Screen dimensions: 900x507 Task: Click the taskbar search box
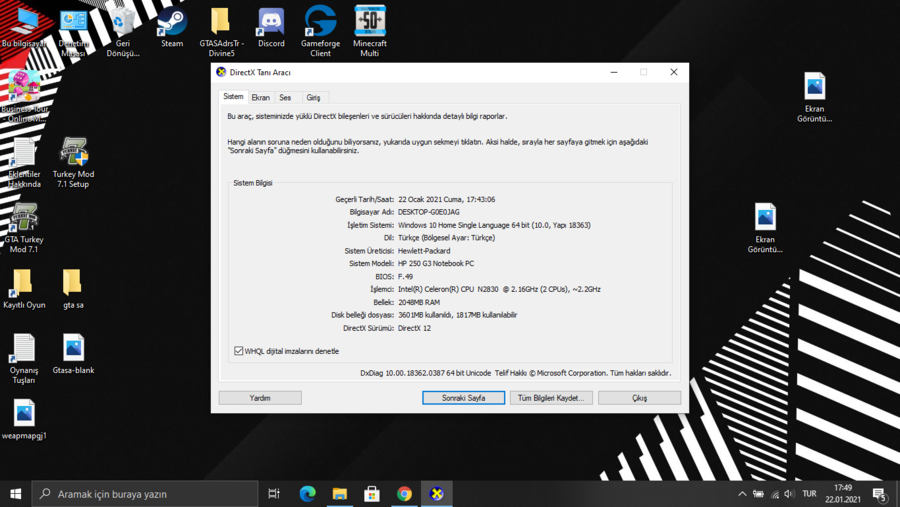pyautogui.click(x=145, y=494)
